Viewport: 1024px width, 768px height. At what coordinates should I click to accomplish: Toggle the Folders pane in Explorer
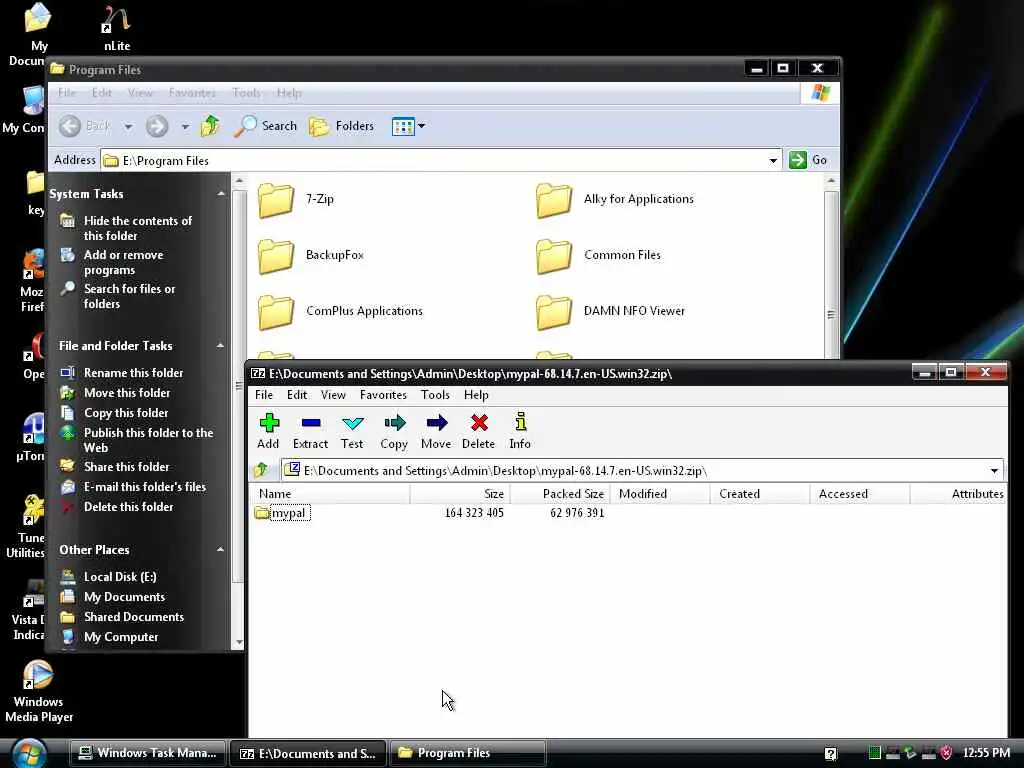341,125
